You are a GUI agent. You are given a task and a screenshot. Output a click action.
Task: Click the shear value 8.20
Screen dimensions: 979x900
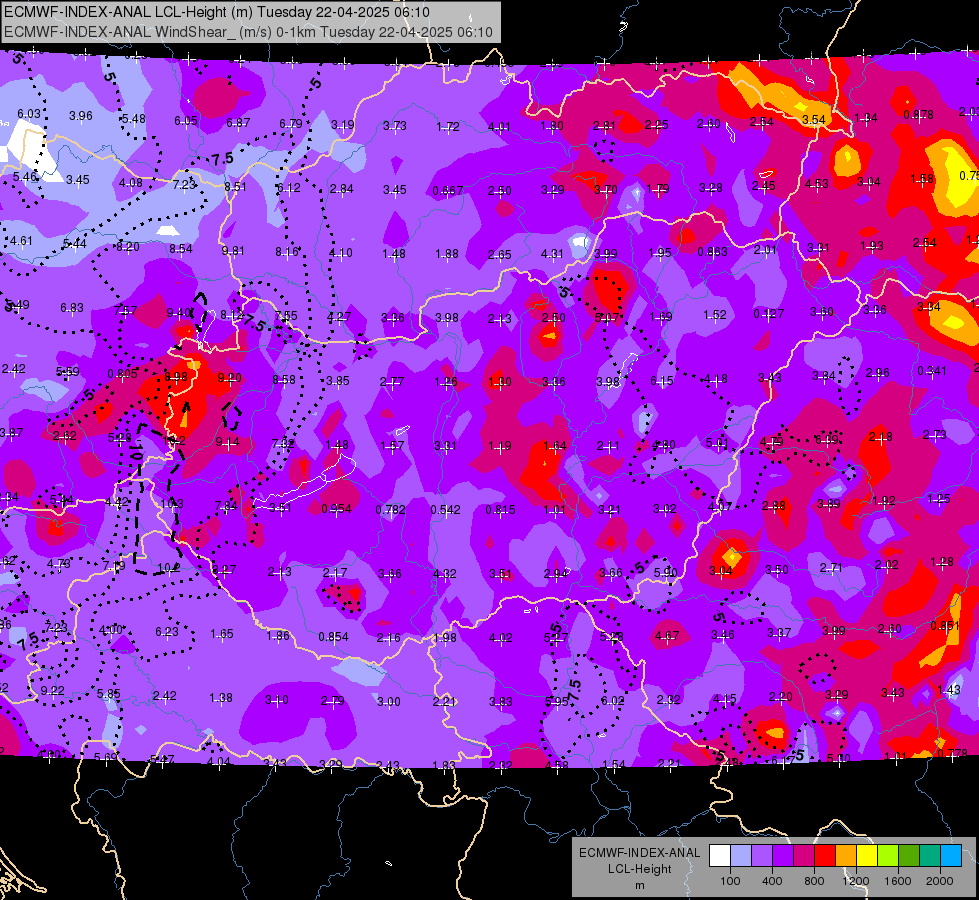(x=128, y=247)
